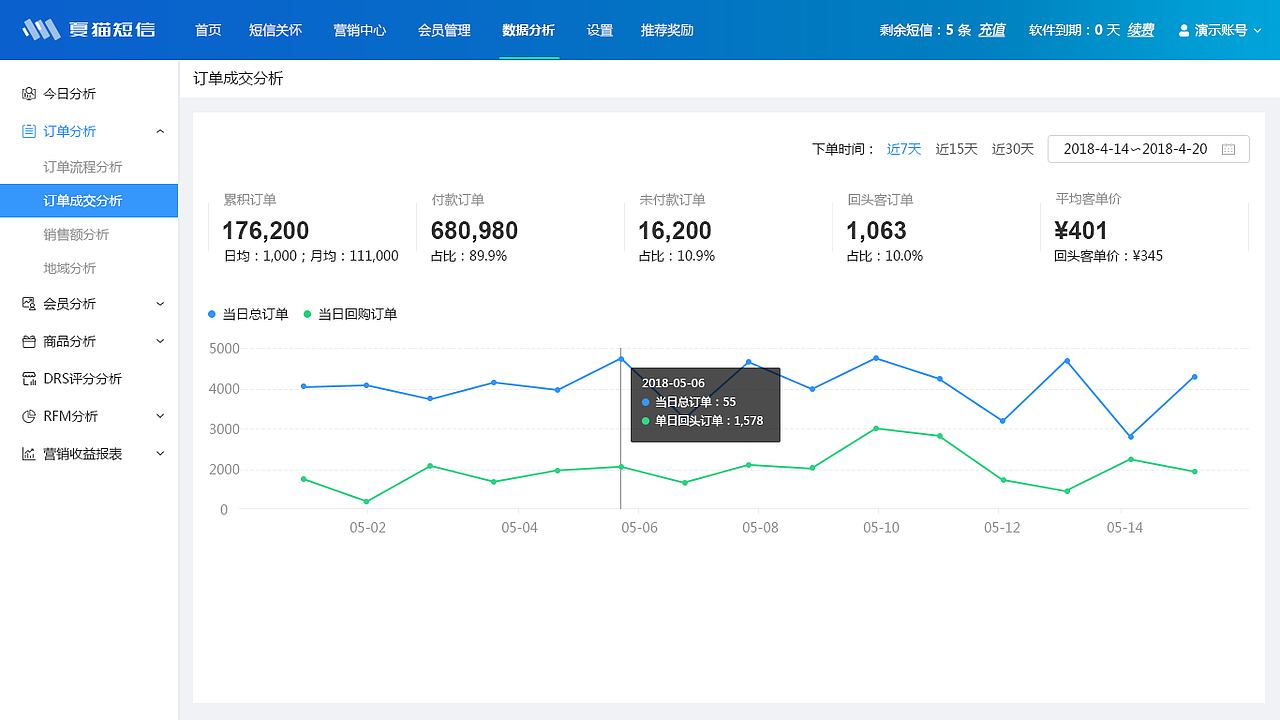Collapse the 订单分析 sidebar group
Image resolution: width=1280 pixels, height=720 pixels.
[160, 131]
